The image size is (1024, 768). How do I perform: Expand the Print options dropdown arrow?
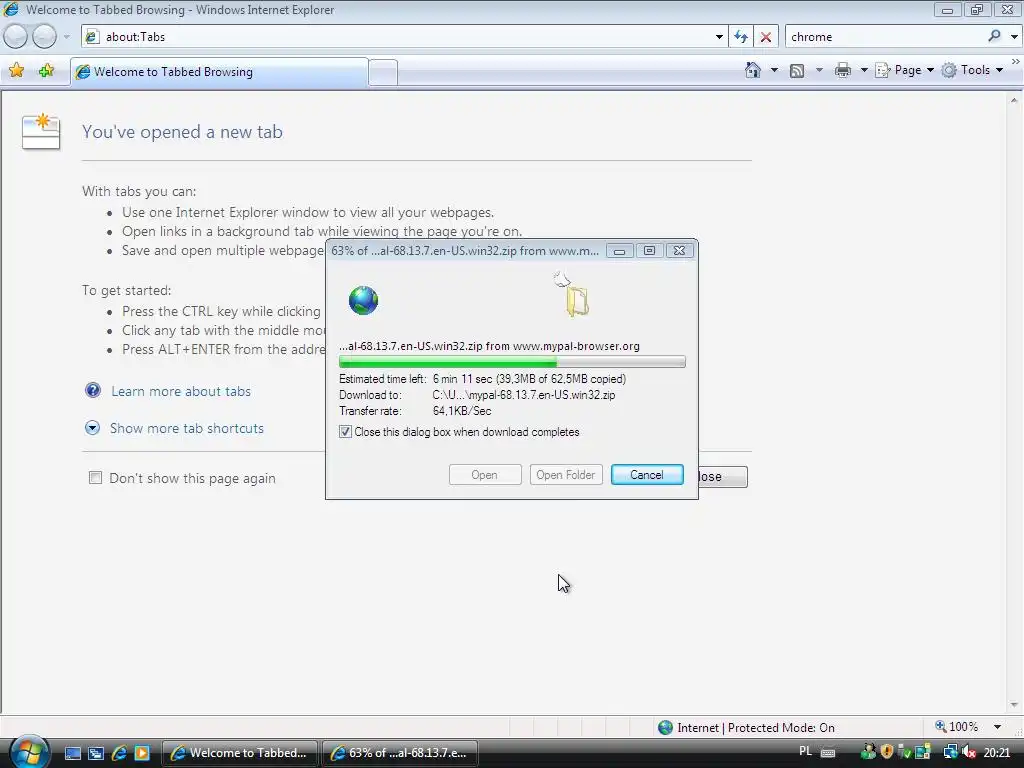864,70
